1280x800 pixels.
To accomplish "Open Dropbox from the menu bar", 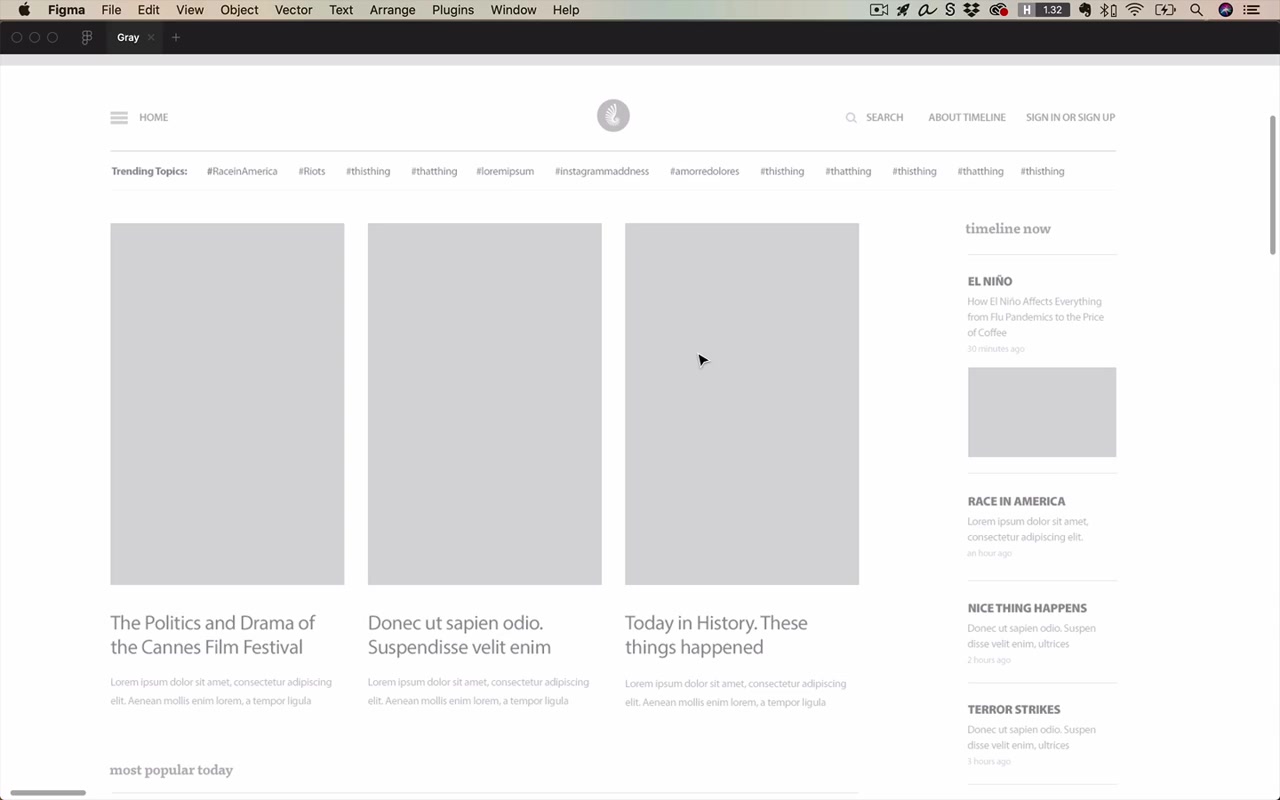I will pyautogui.click(x=972, y=10).
